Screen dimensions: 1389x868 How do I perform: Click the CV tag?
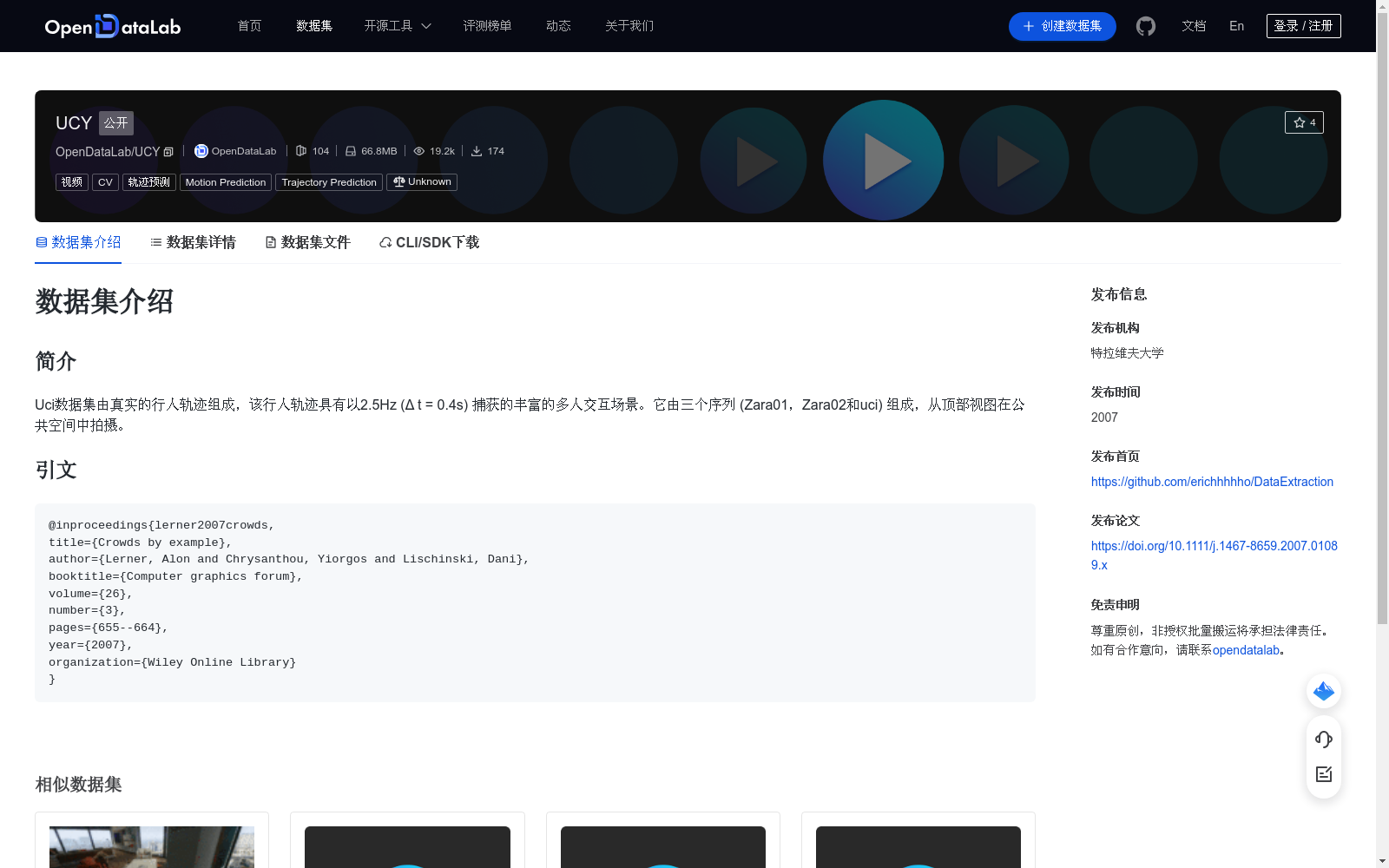tap(105, 182)
